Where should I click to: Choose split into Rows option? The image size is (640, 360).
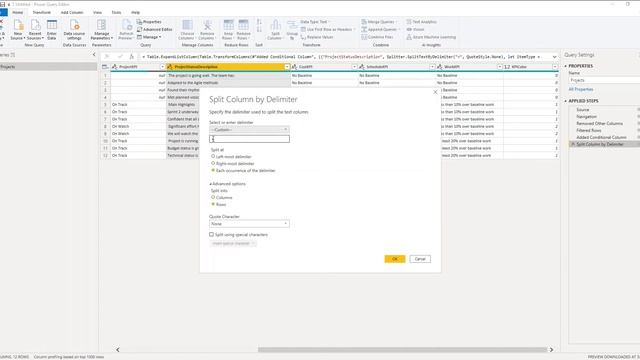point(213,204)
